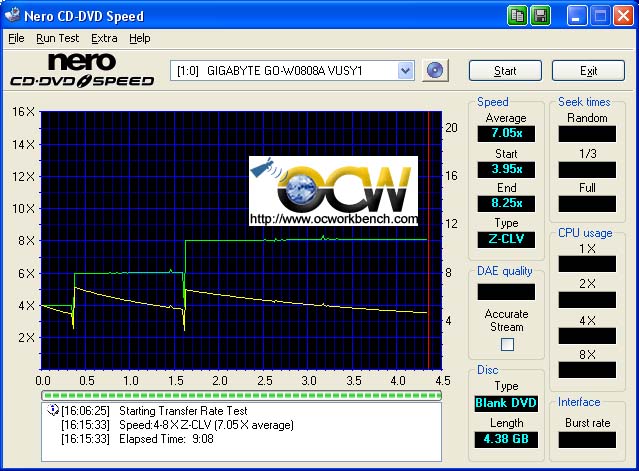Close the Nero CD-DVD Speed window
This screenshot has height=471, width=639.
pos(623,16)
